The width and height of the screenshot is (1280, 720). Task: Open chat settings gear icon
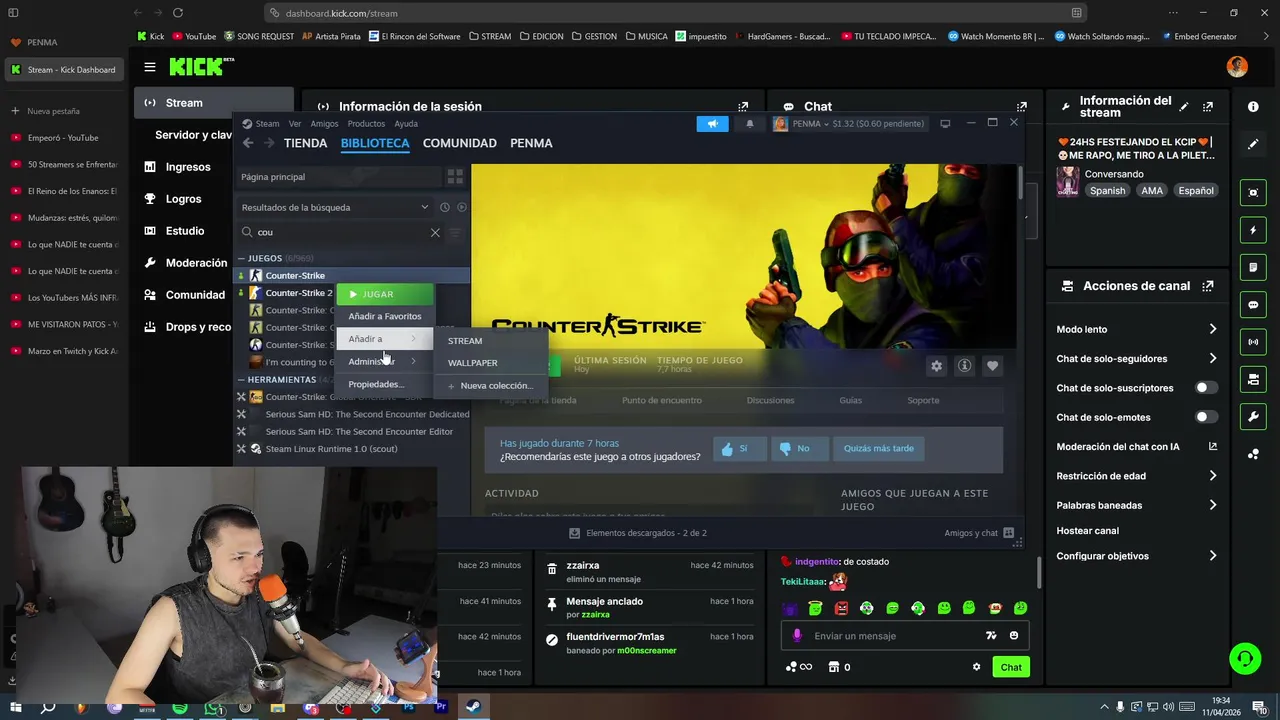click(976, 667)
